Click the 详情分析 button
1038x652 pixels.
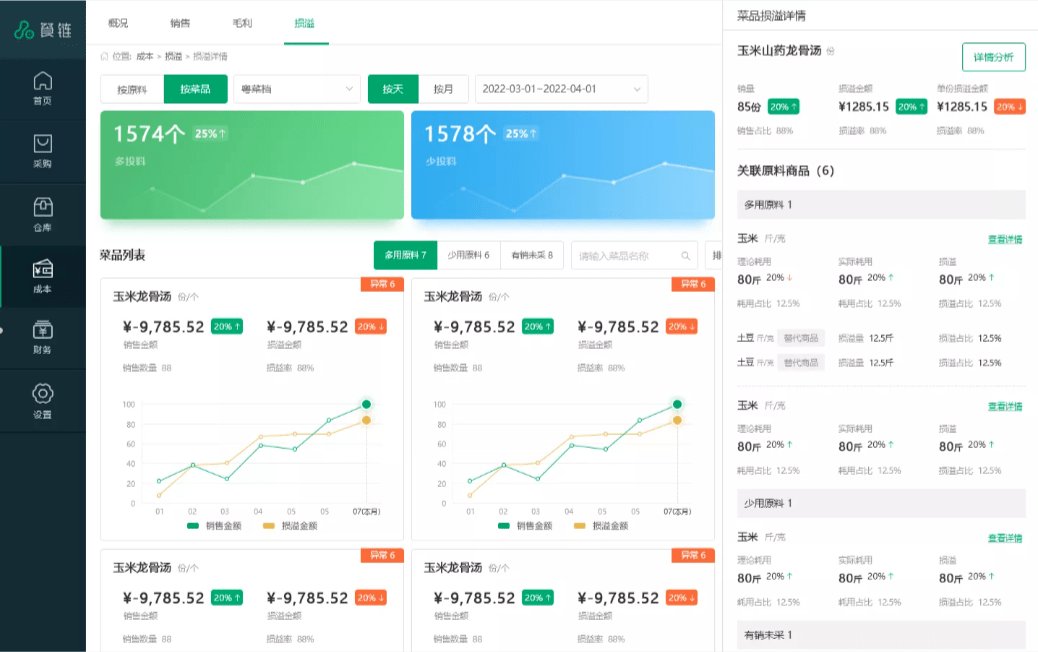[993, 57]
